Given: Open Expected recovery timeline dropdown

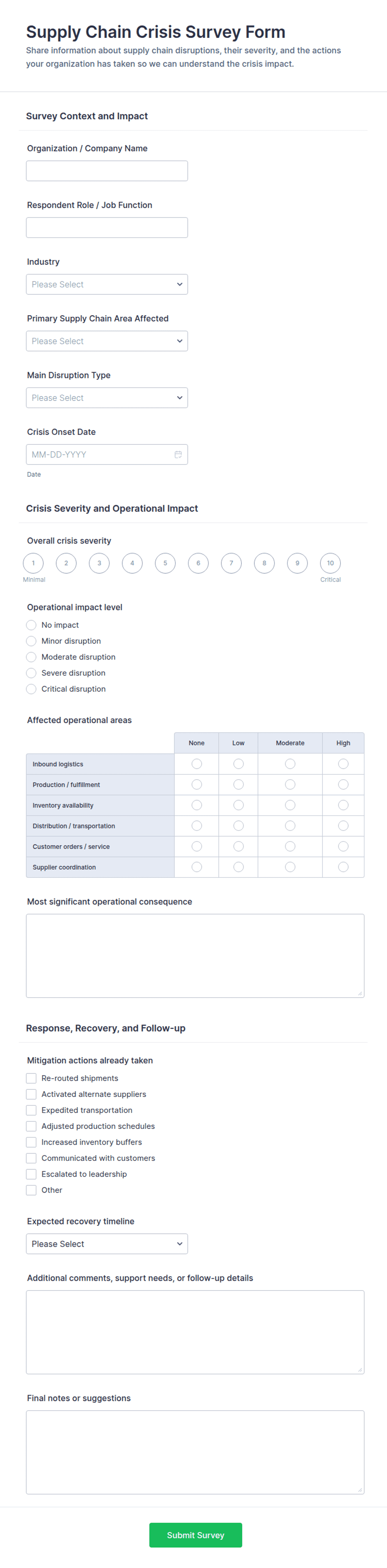Looking at the screenshot, I should click(107, 1244).
